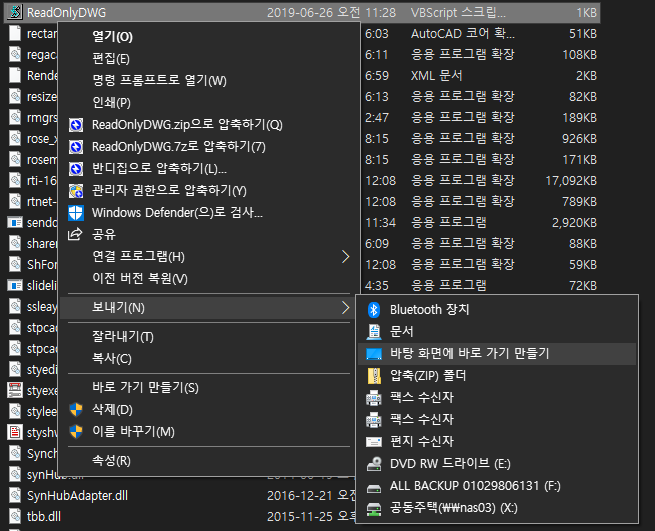Screen dimensions: 655x531
Task: Click the ALL BACKUP drive icon
Action: 374,488
